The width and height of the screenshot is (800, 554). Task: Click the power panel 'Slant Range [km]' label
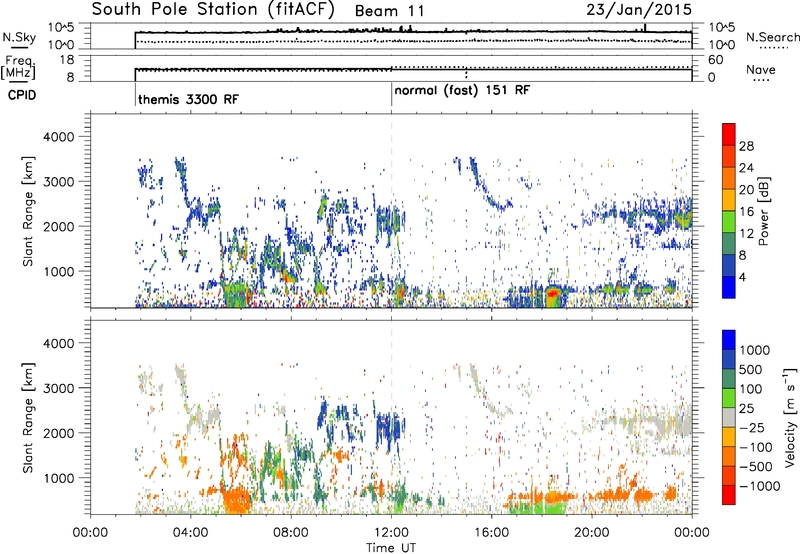point(28,211)
